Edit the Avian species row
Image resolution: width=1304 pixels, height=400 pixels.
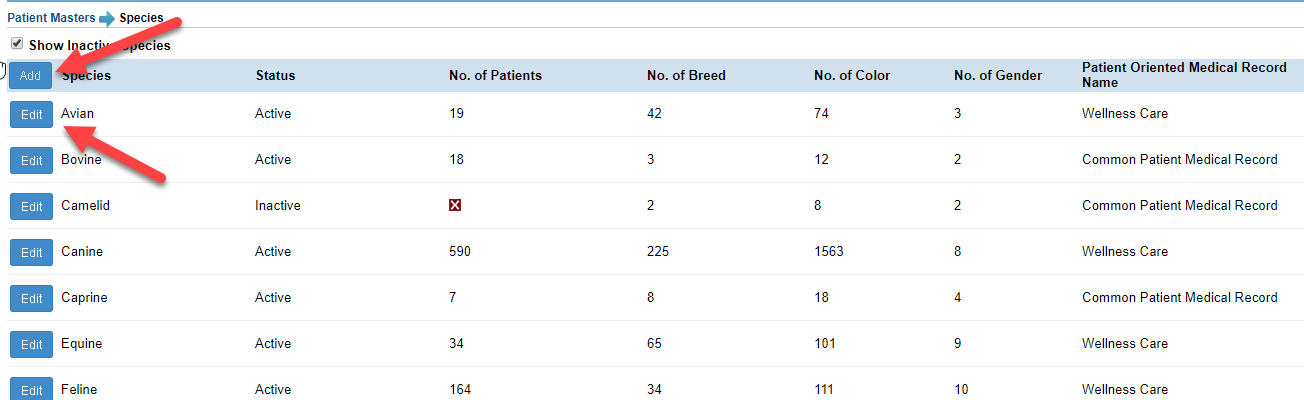pos(31,114)
